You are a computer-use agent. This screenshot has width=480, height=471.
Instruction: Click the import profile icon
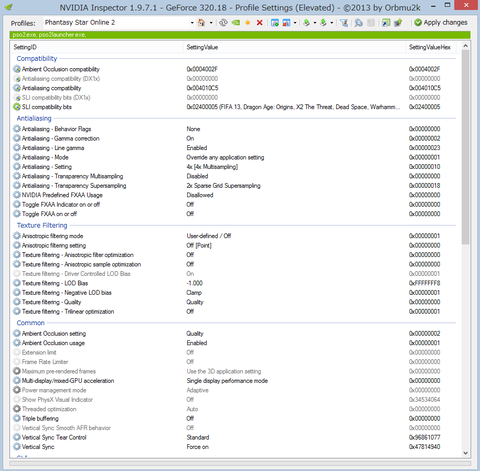tap(323, 23)
